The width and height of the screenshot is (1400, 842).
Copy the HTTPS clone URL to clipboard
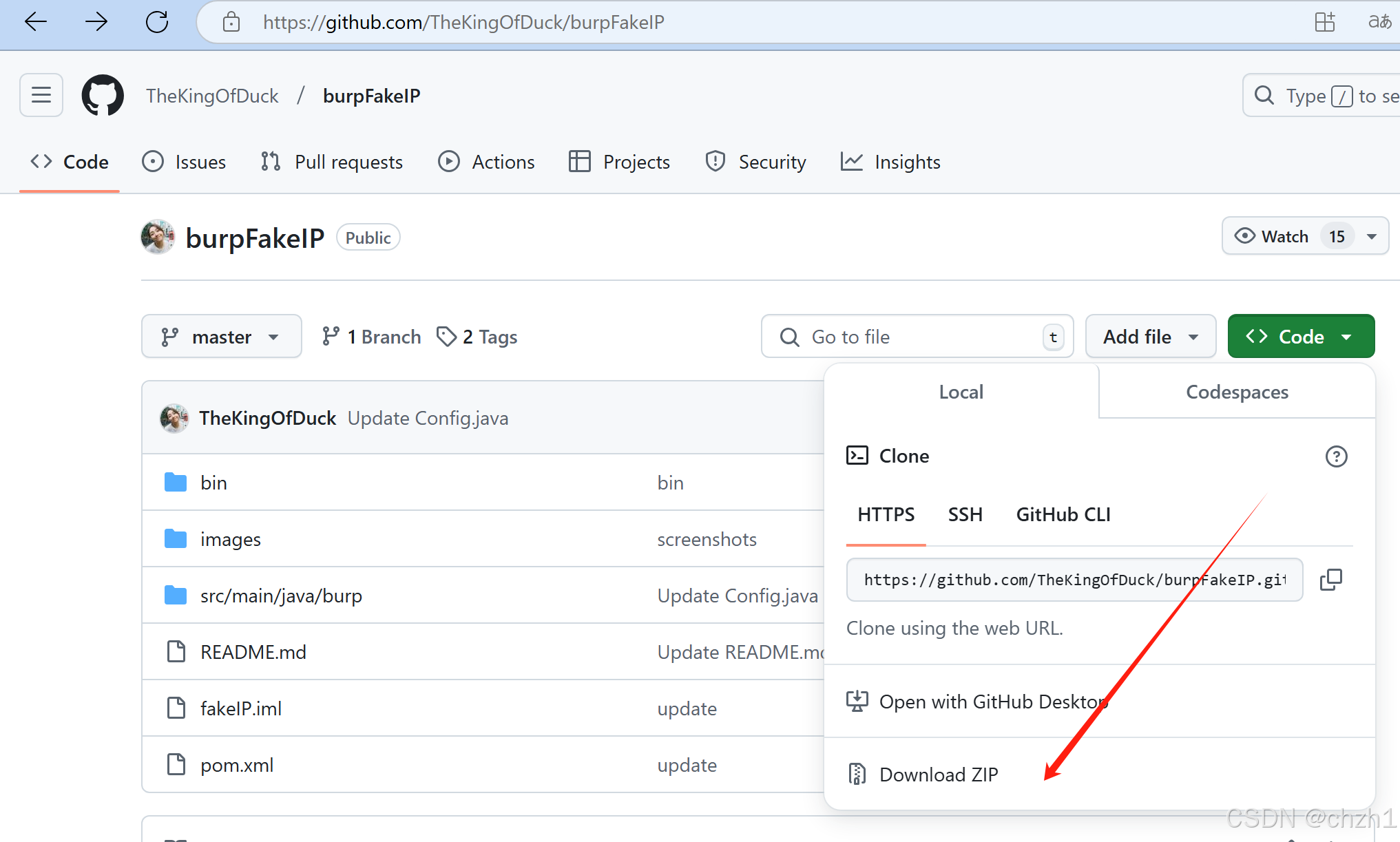(1330, 580)
